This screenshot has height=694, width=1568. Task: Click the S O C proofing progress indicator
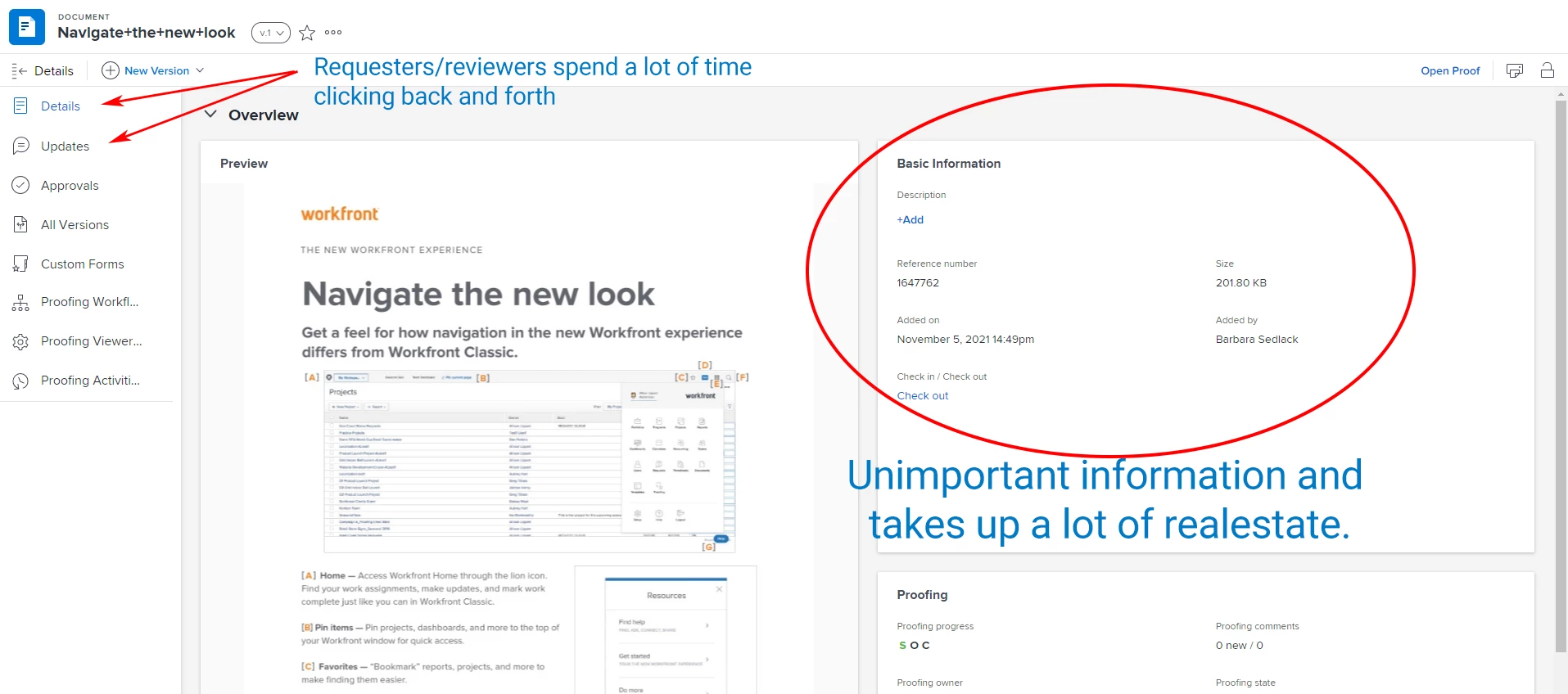click(914, 646)
